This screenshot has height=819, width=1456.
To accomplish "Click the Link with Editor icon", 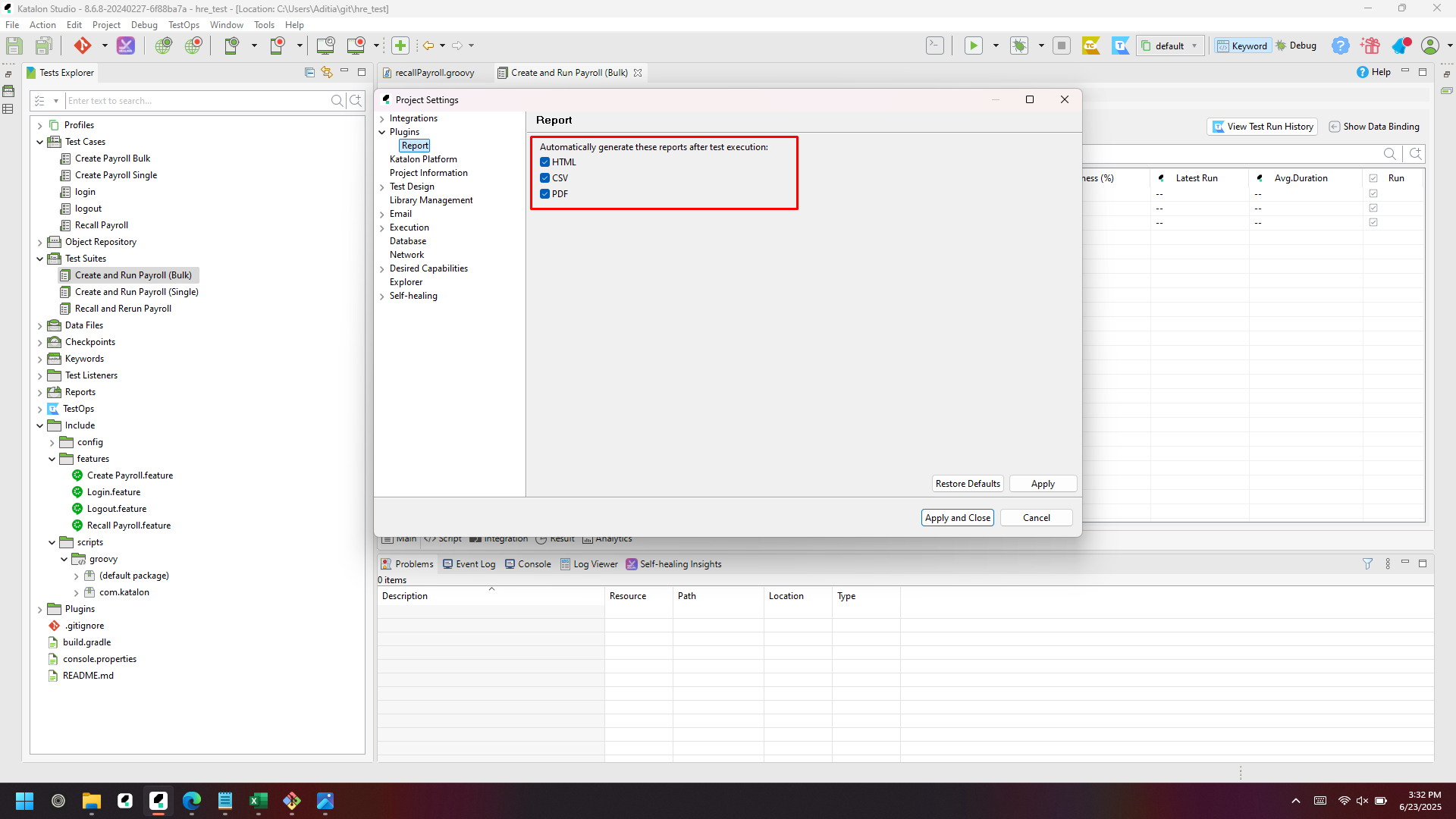I will (327, 72).
